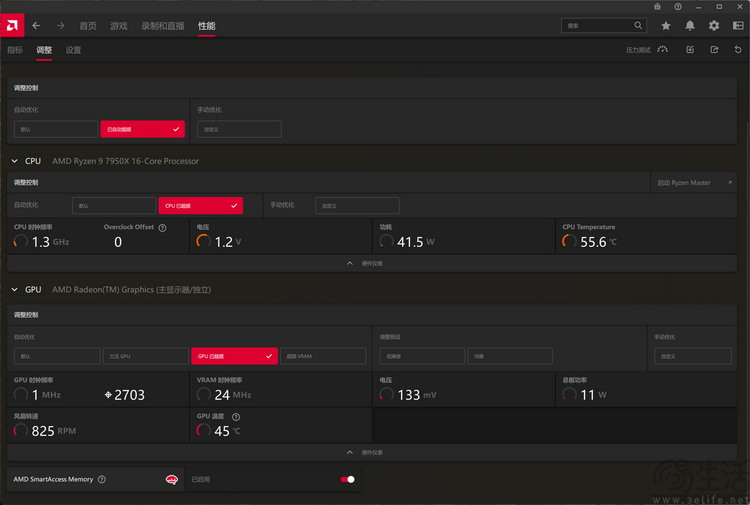Open the 设置 sub-tab under Performance
Image resolution: width=750 pixels, height=505 pixels.
[73, 50]
